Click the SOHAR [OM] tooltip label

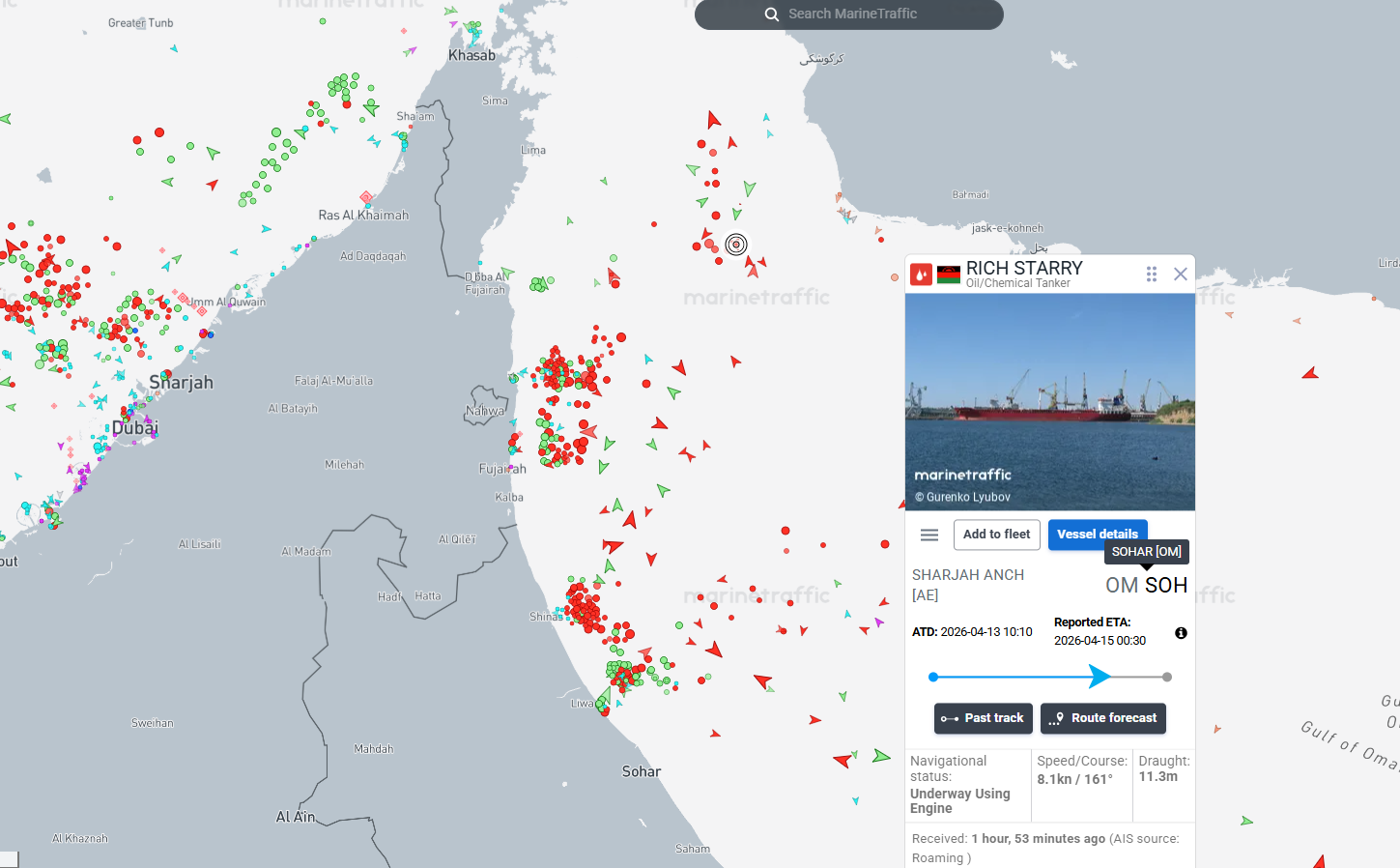click(1147, 552)
